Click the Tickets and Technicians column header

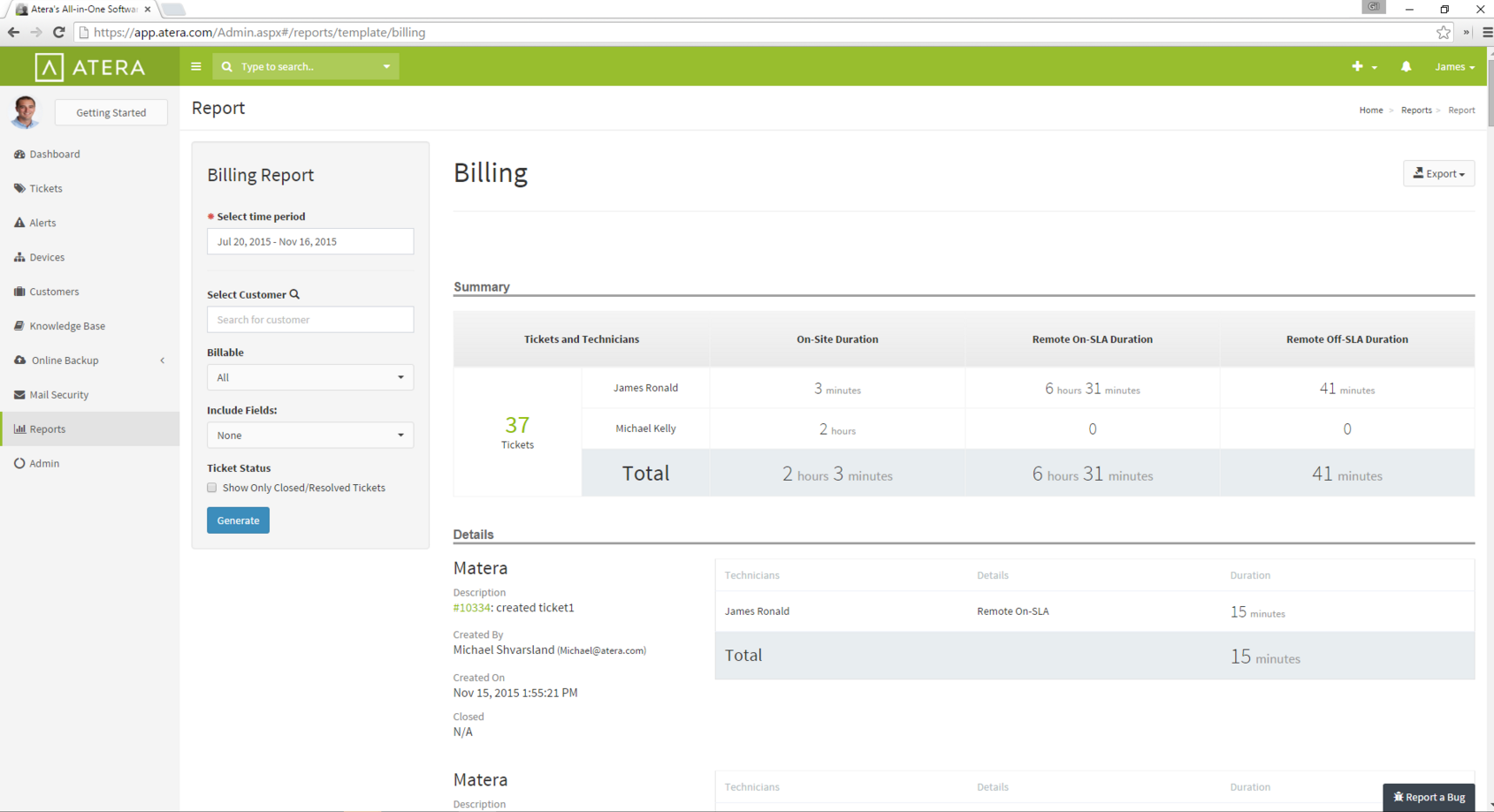pos(581,339)
